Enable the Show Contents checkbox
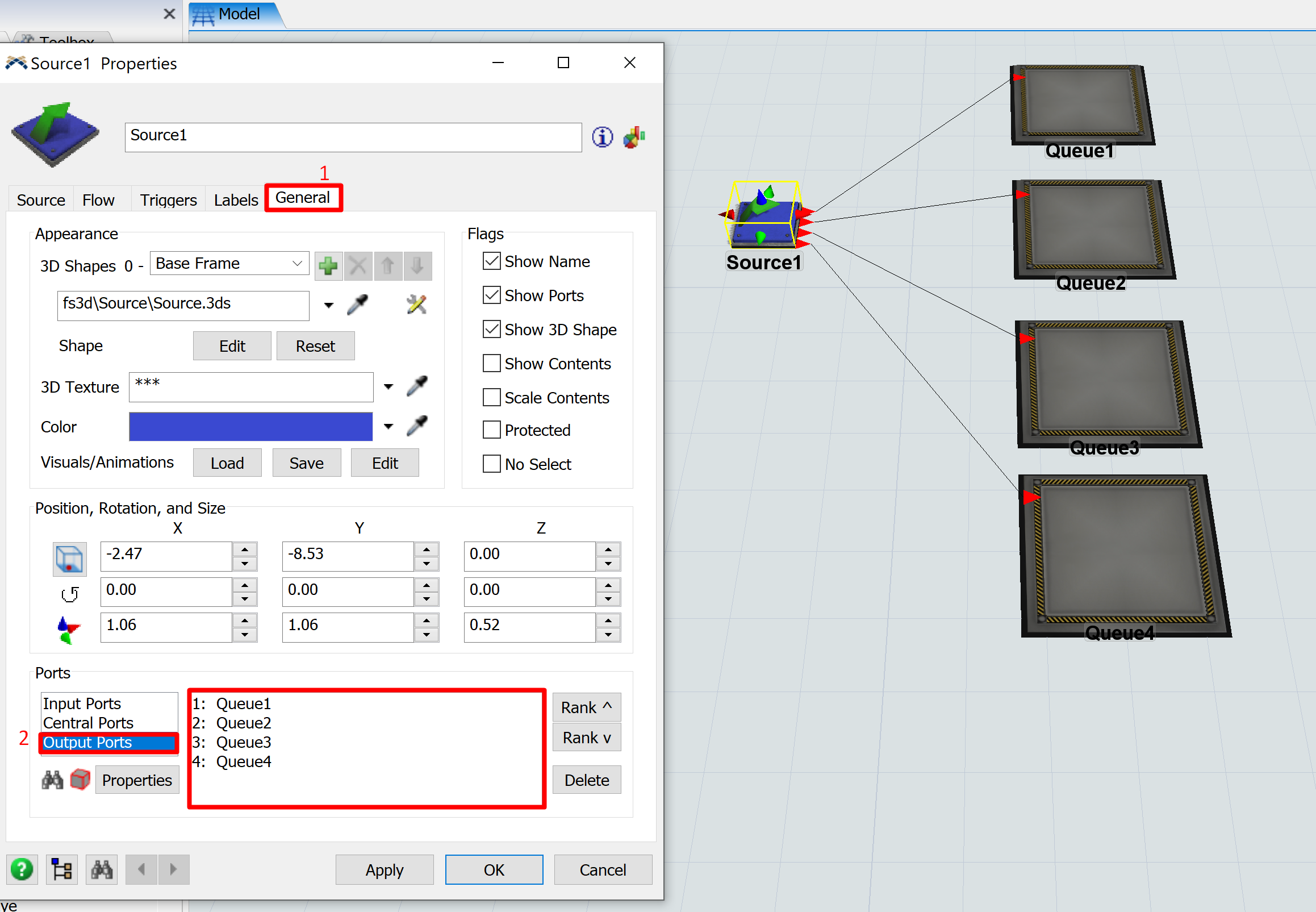Image resolution: width=1316 pixels, height=912 pixels. [491, 364]
